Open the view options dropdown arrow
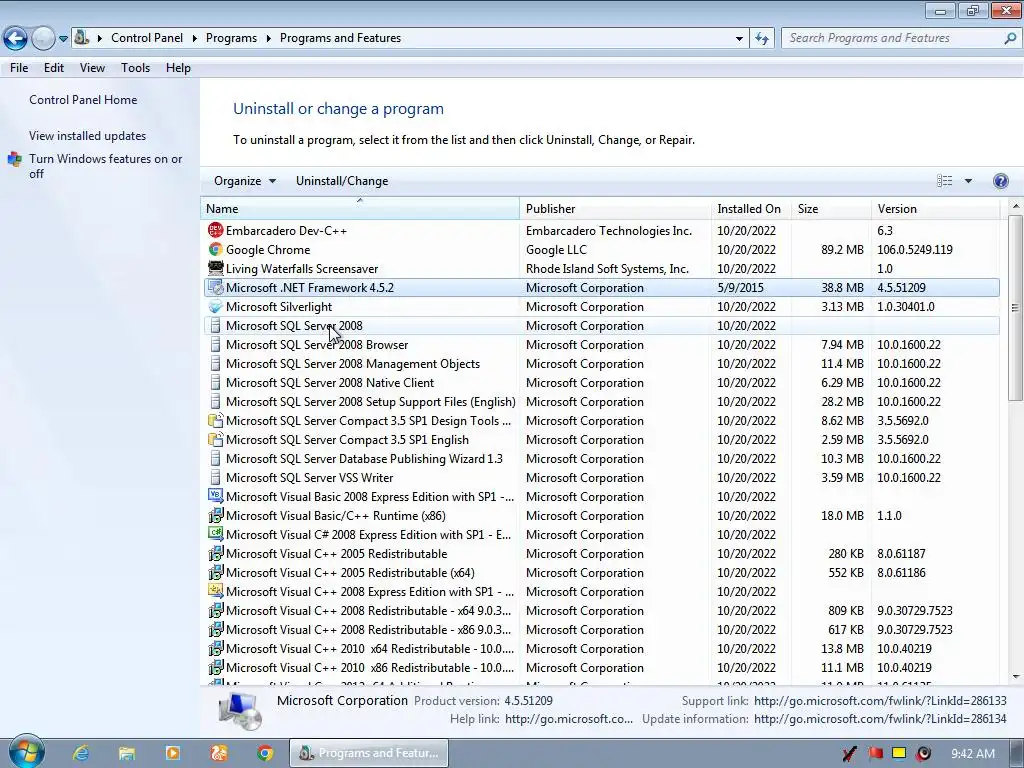This screenshot has width=1024, height=768. [968, 181]
